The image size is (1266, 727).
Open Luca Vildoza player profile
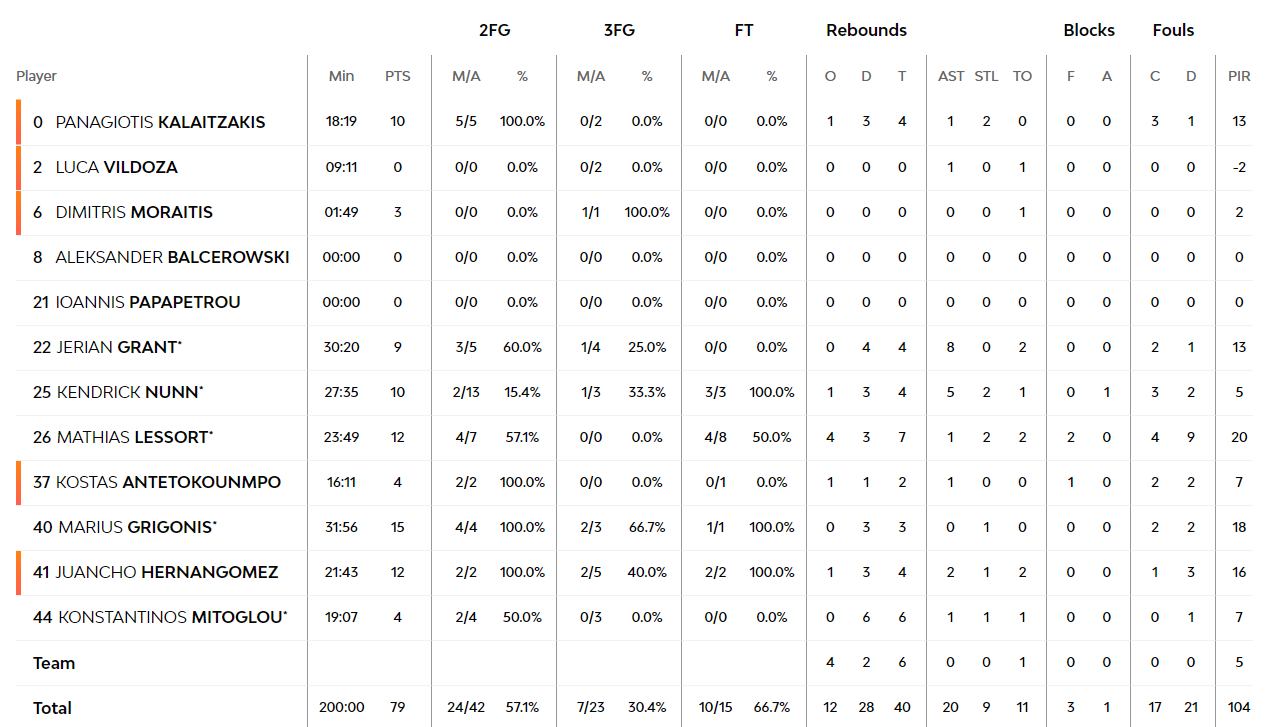(x=116, y=167)
